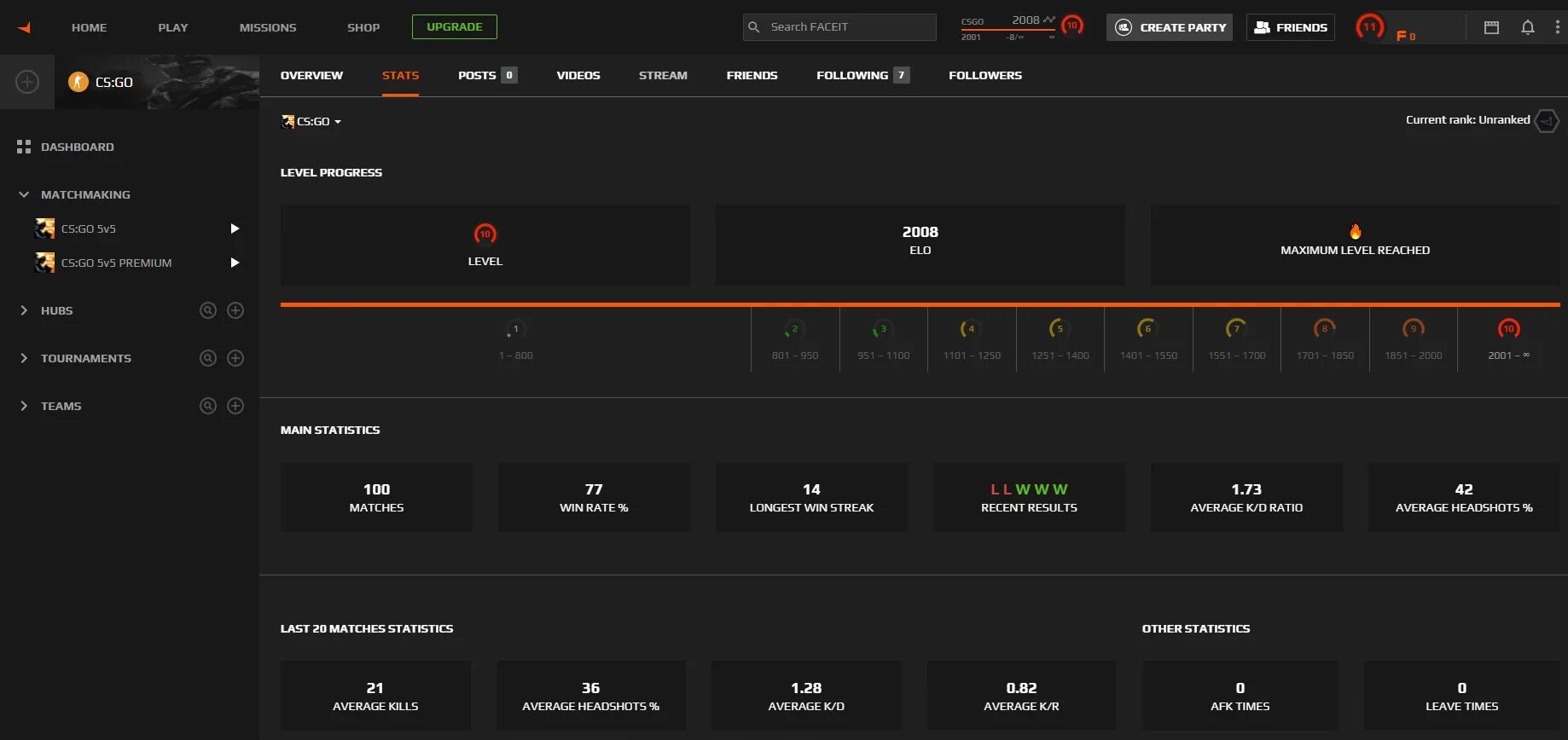Image resolution: width=1568 pixels, height=740 pixels.
Task: Open notifications bell
Action: pyautogui.click(x=1528, y=27)
